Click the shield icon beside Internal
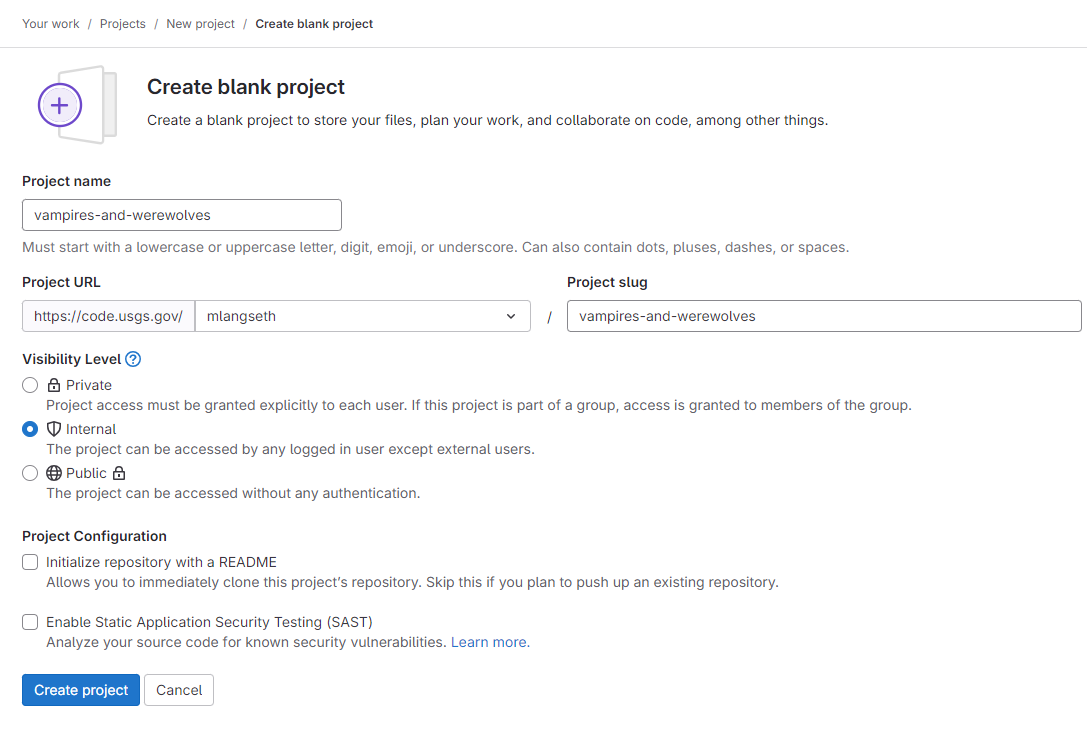Image resolution: width=1087 pixels, height=736 pixels. point(53,429)
